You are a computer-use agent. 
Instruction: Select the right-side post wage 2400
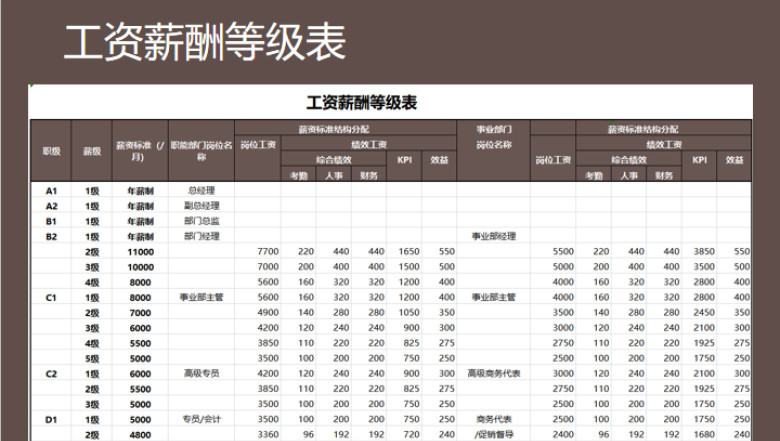[x=563, y=435]
